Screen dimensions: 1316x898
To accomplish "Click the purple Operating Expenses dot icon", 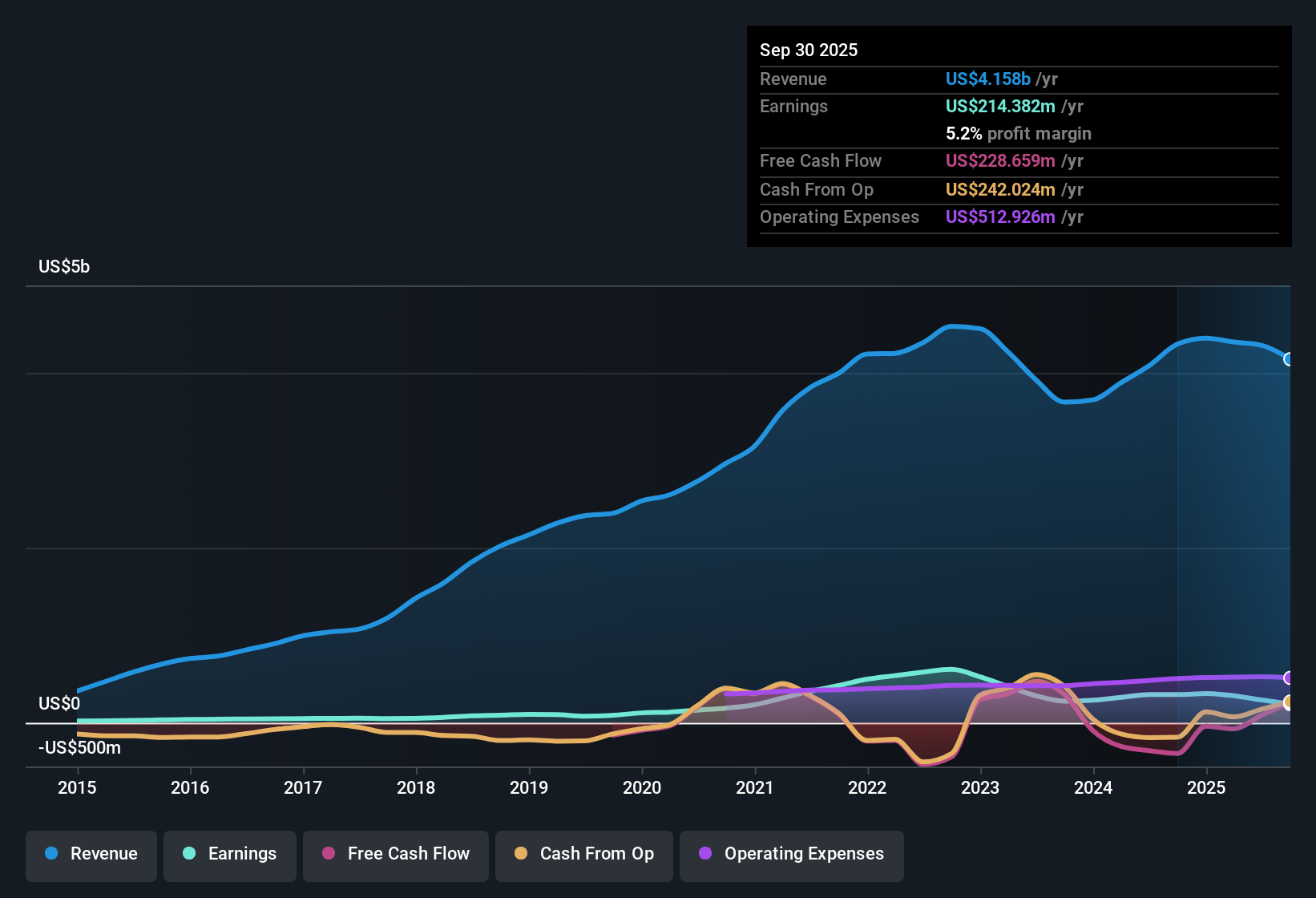I will coord(705,854).
